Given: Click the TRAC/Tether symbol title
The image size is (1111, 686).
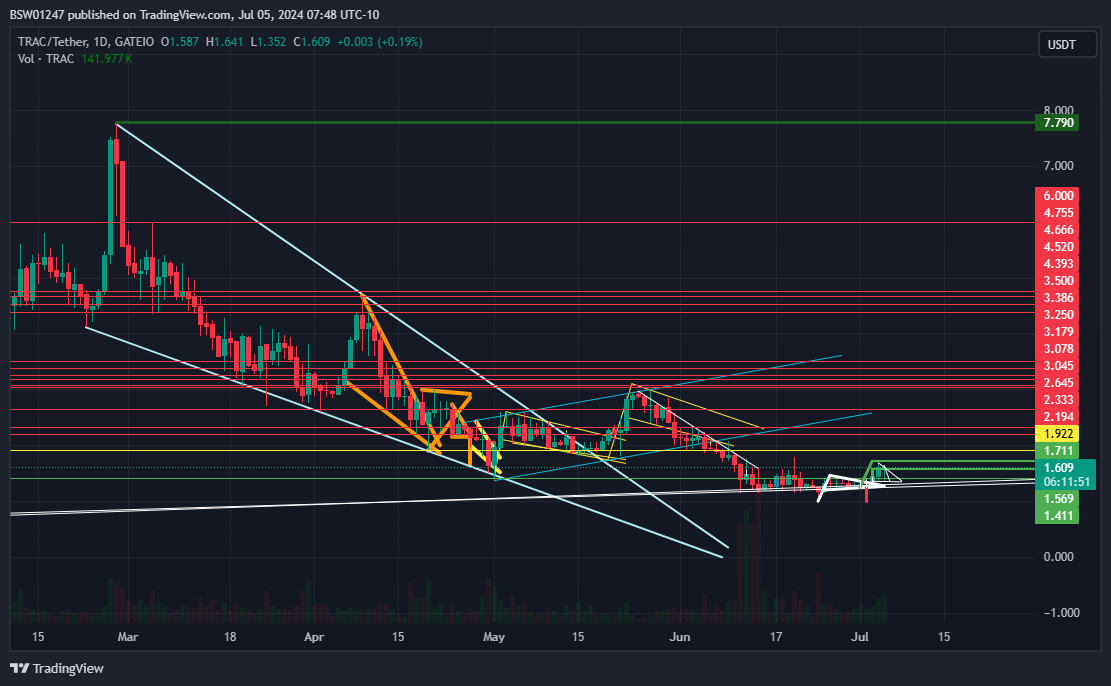Looking at the screenshot, I should 53,42.
